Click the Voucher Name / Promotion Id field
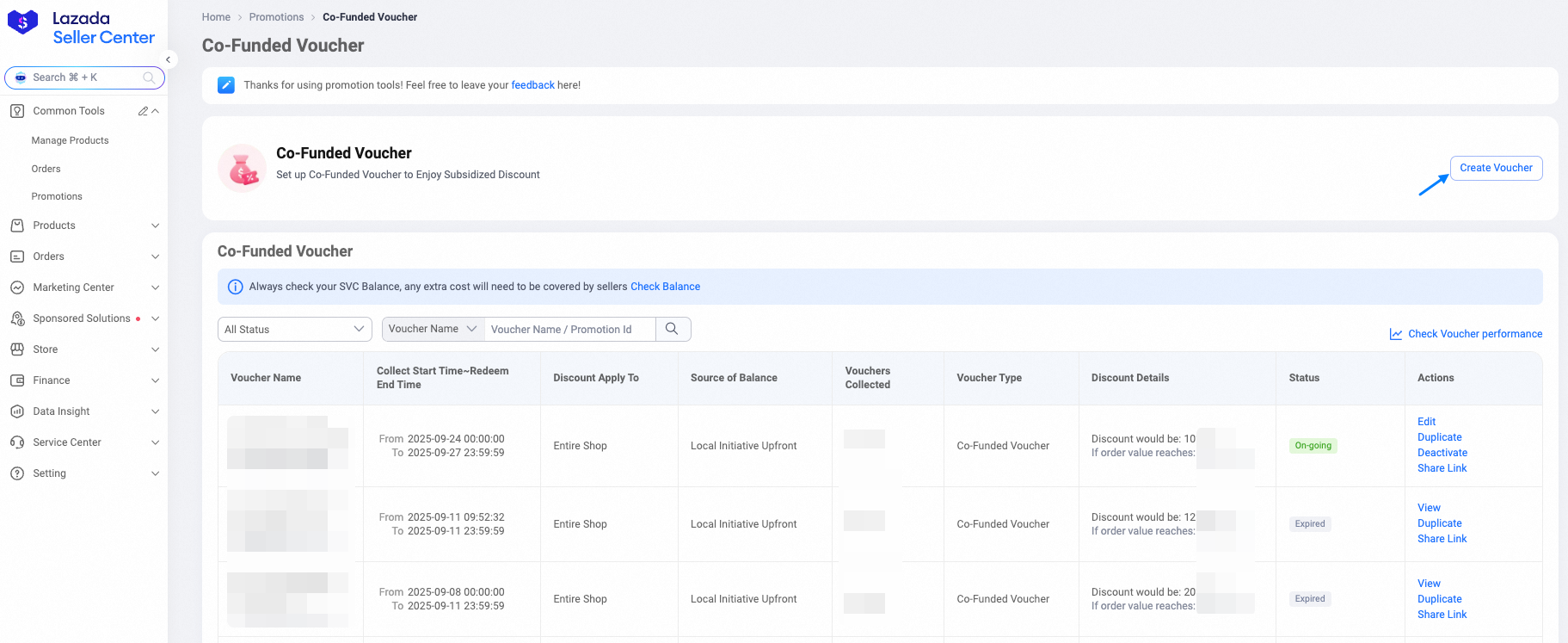Viewport: 1568px width, 643px height. tap(569, 330)
